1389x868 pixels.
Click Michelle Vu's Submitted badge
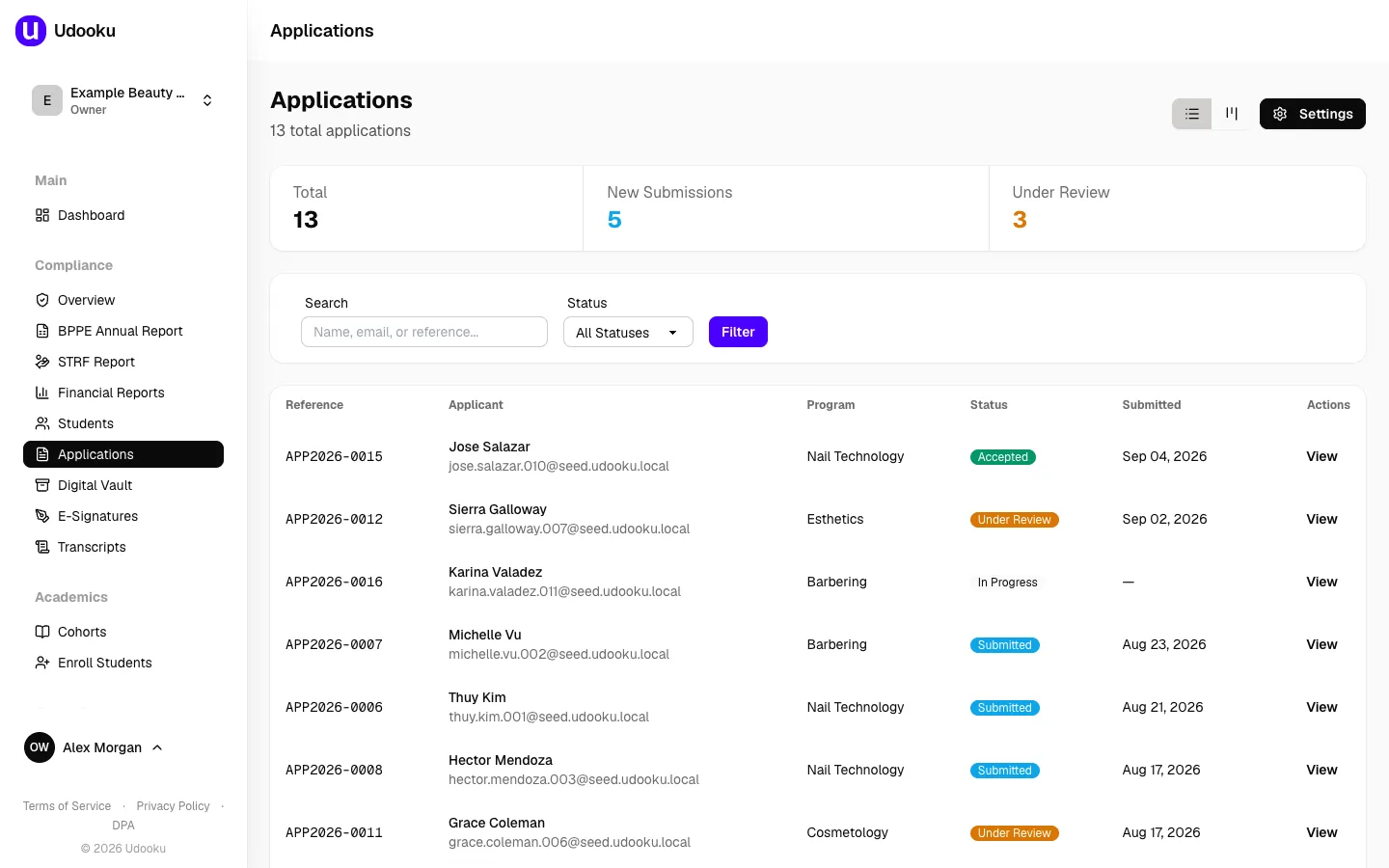[1004, 645]
